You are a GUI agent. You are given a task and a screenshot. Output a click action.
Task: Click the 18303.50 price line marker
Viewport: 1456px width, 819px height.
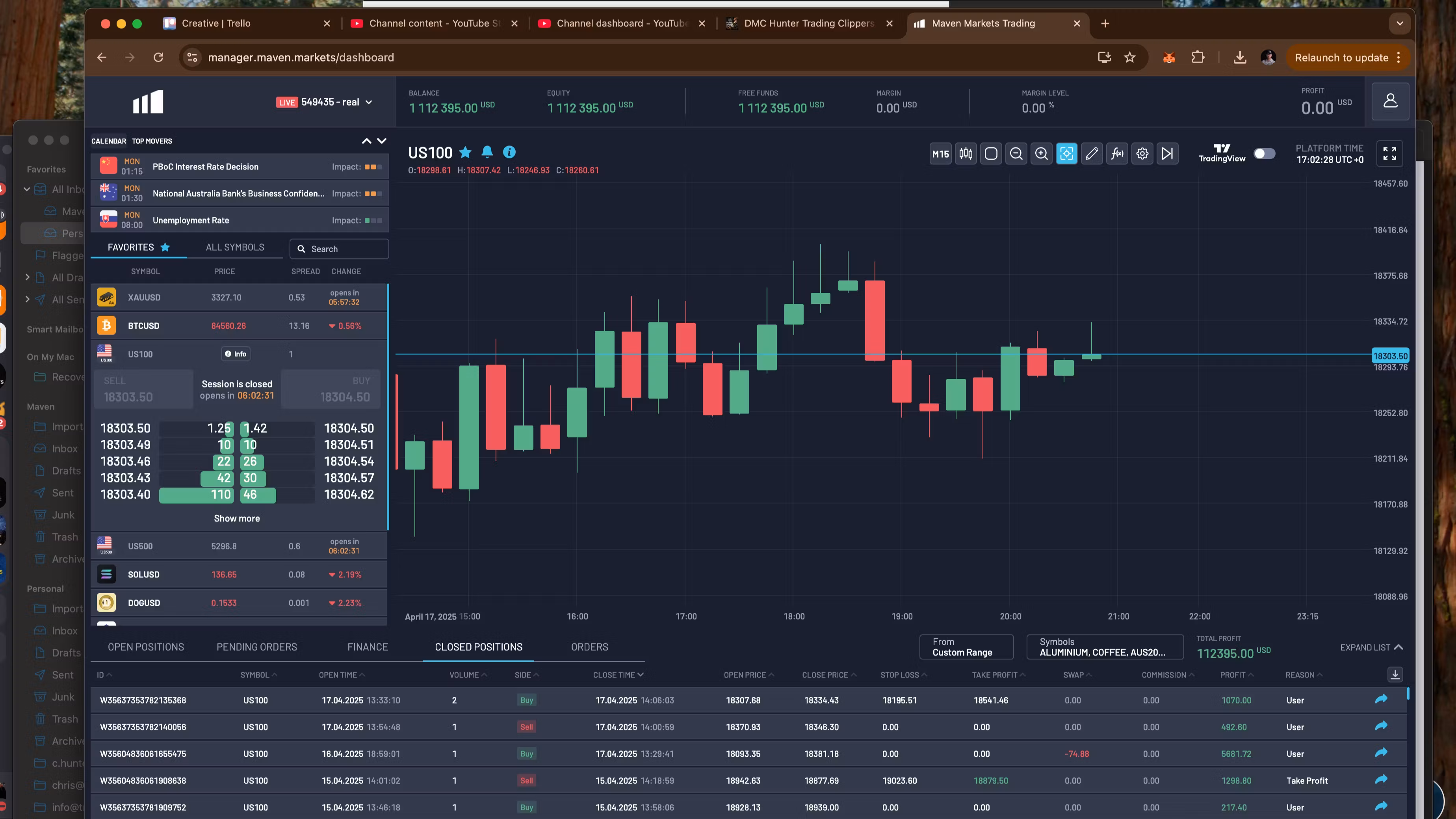tap(1390, 356)
